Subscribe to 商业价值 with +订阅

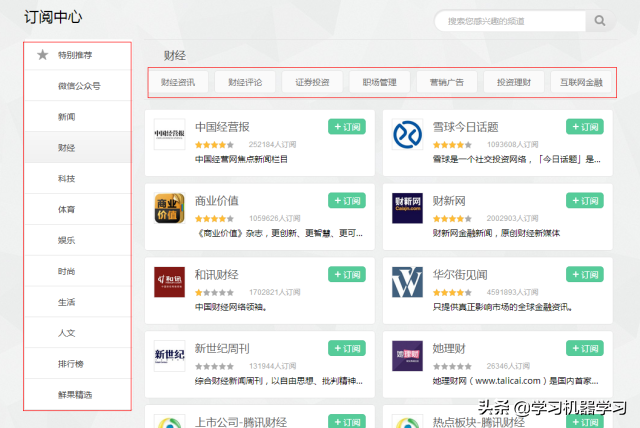pos(347,201)
